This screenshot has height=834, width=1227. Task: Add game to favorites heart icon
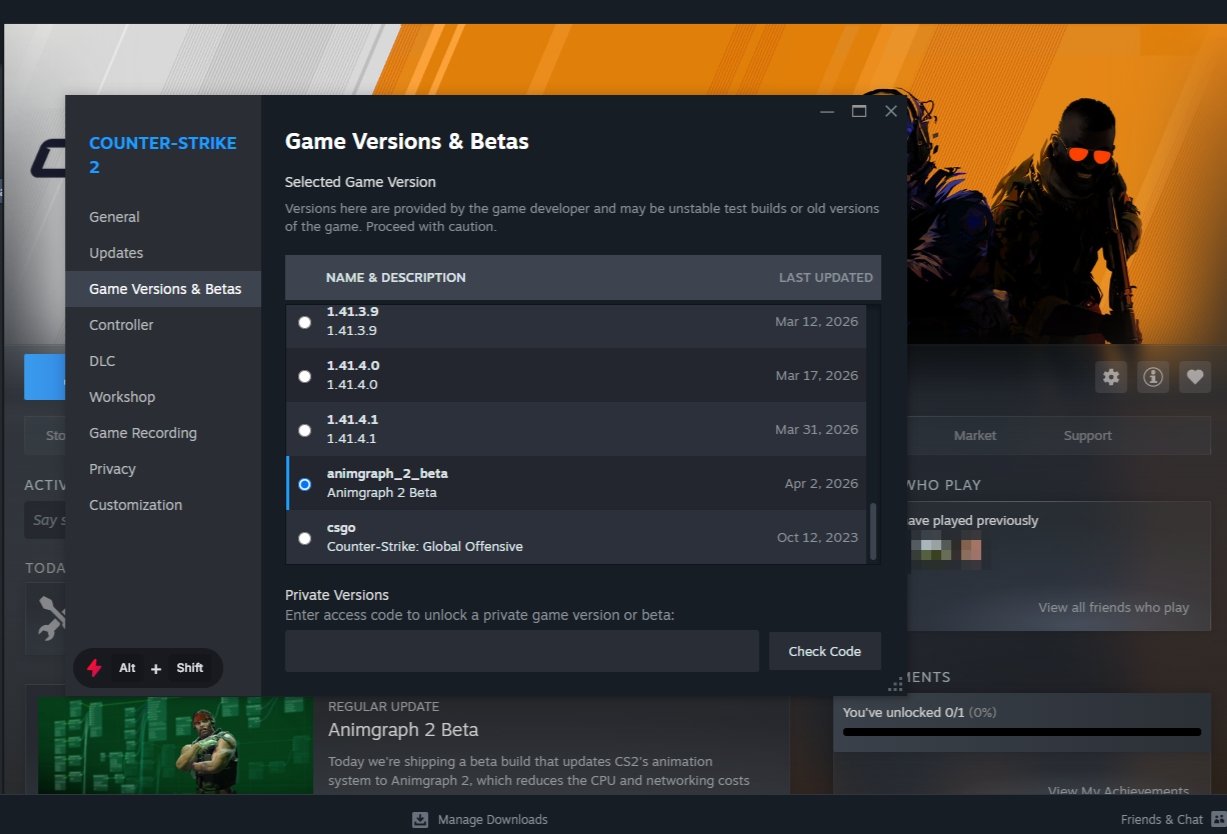1195,377
